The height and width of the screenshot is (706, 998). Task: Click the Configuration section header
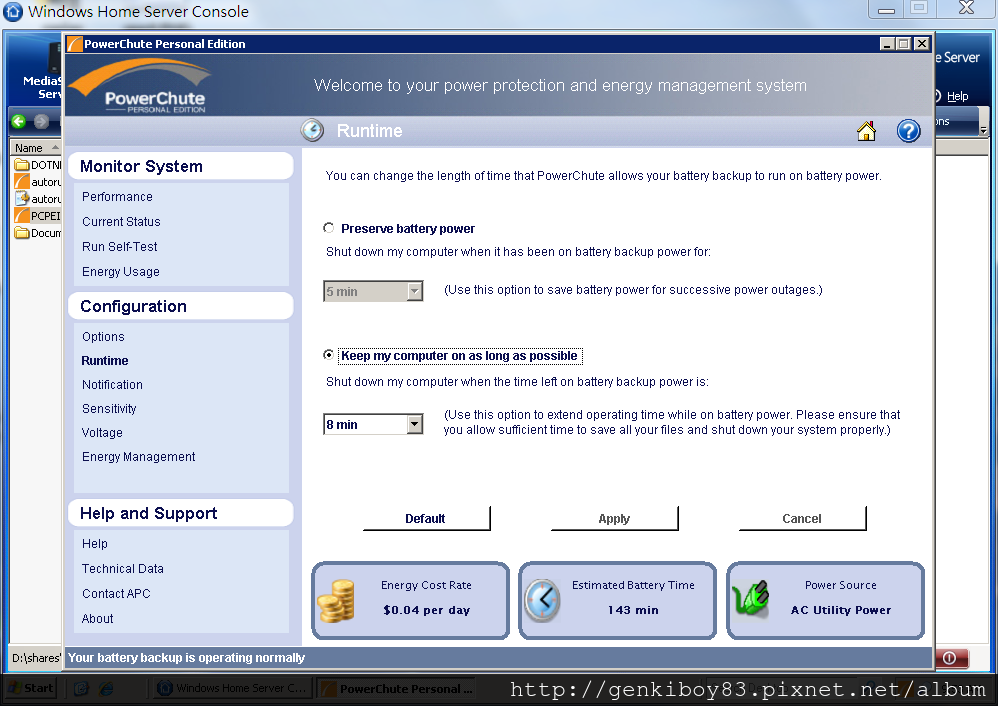[x=180, y=306]
